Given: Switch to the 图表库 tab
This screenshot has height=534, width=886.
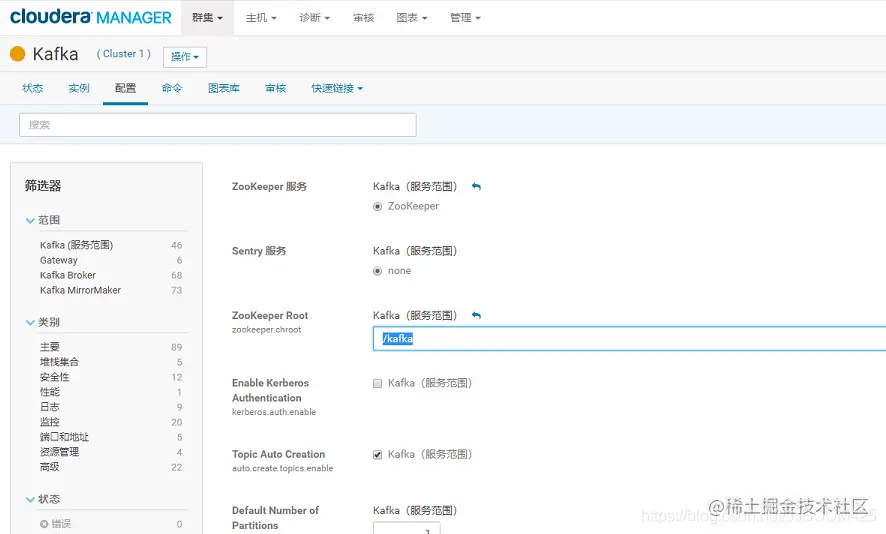Looking at the screenshot, I should click(224, 88).
